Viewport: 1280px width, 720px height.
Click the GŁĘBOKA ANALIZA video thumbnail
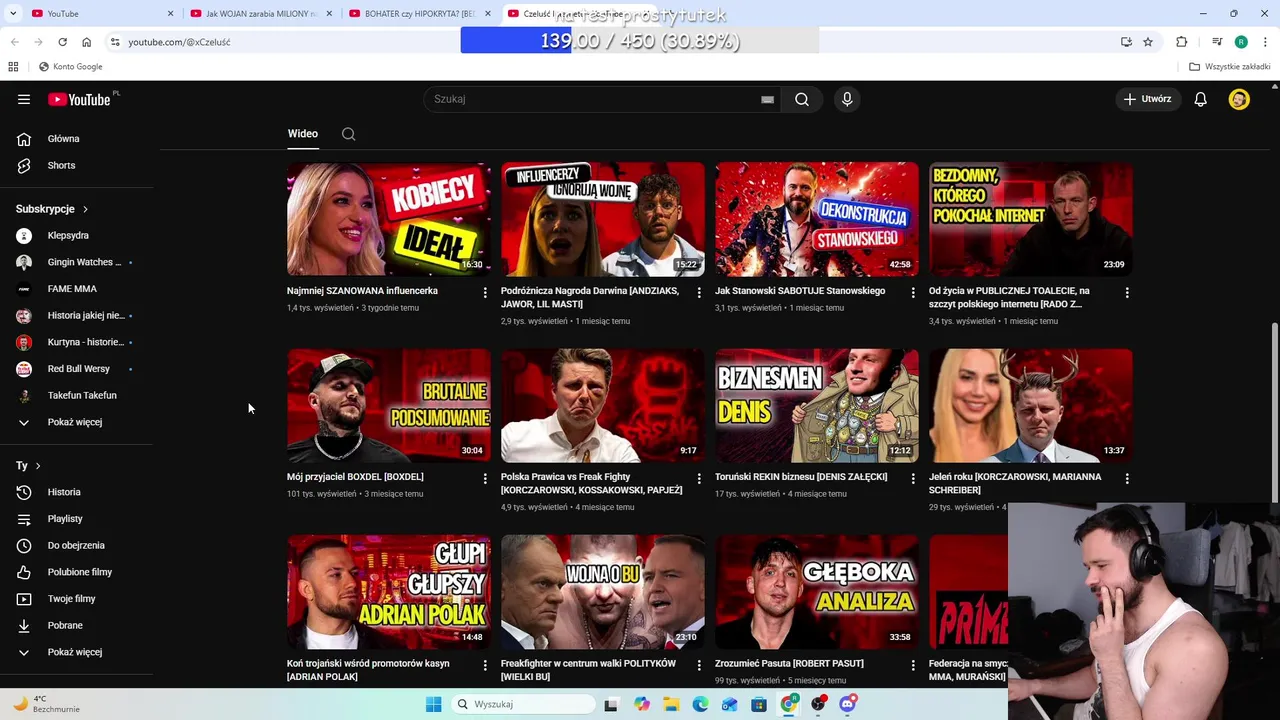817,592
